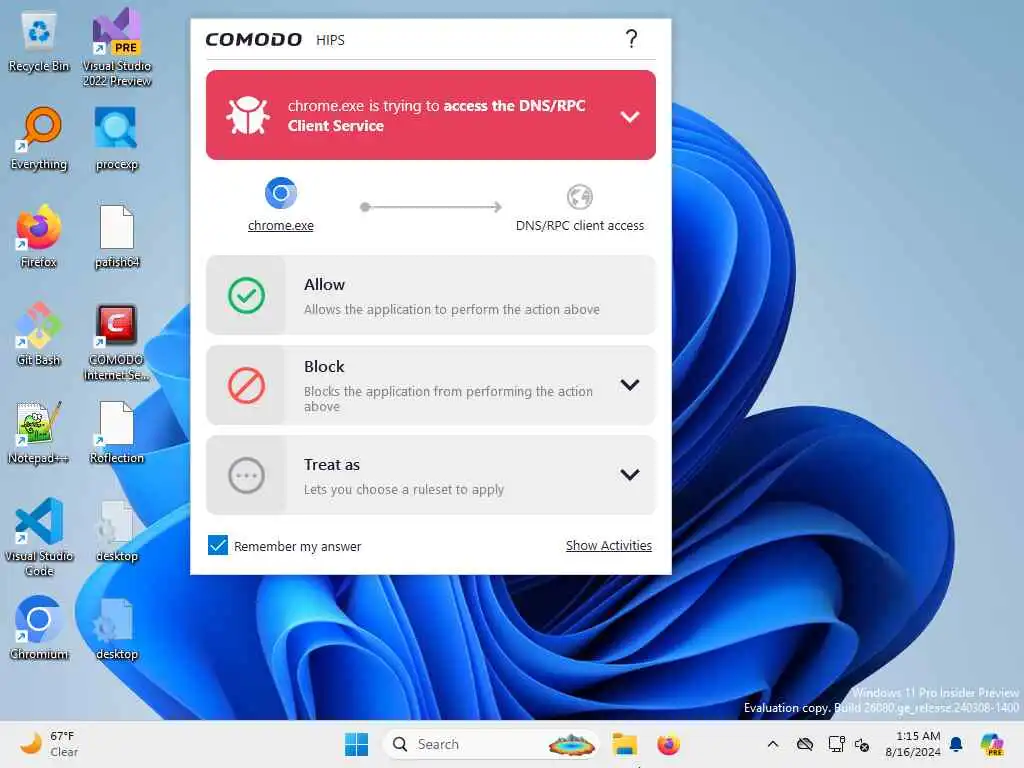1024x768 pixels.
Task: Click the red prohibited Block icon
Action: [247, 385]
